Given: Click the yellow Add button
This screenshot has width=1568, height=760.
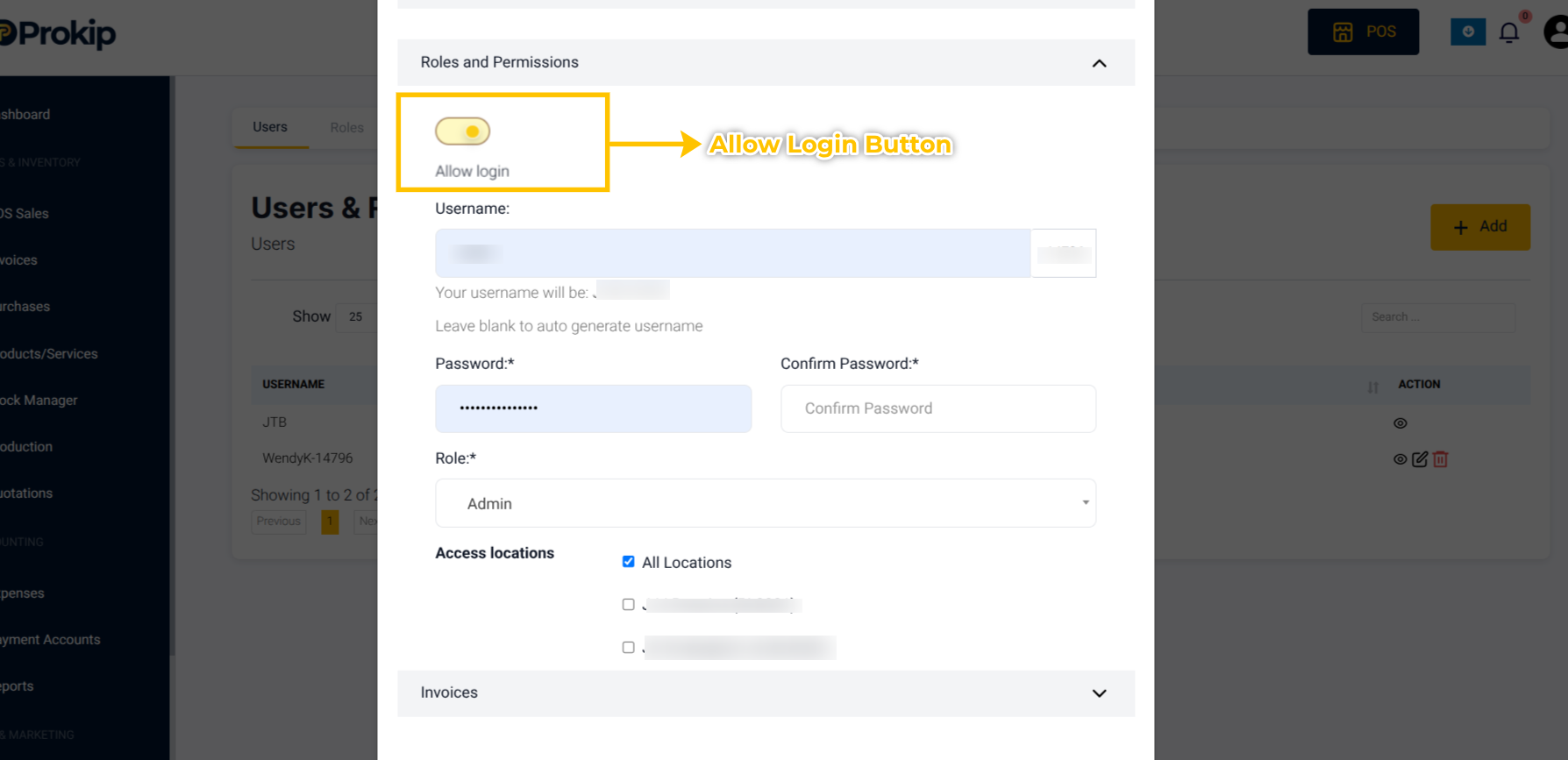Looking at the screenshot, I should (1480, 227).
